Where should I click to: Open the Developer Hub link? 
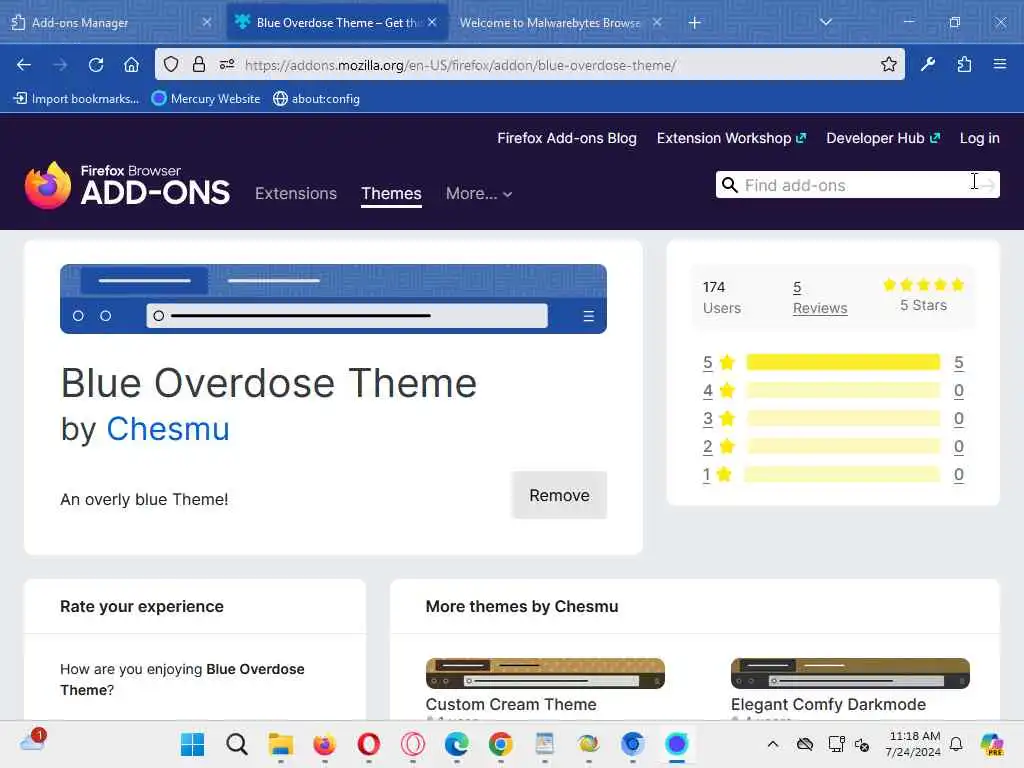[882, 138]
